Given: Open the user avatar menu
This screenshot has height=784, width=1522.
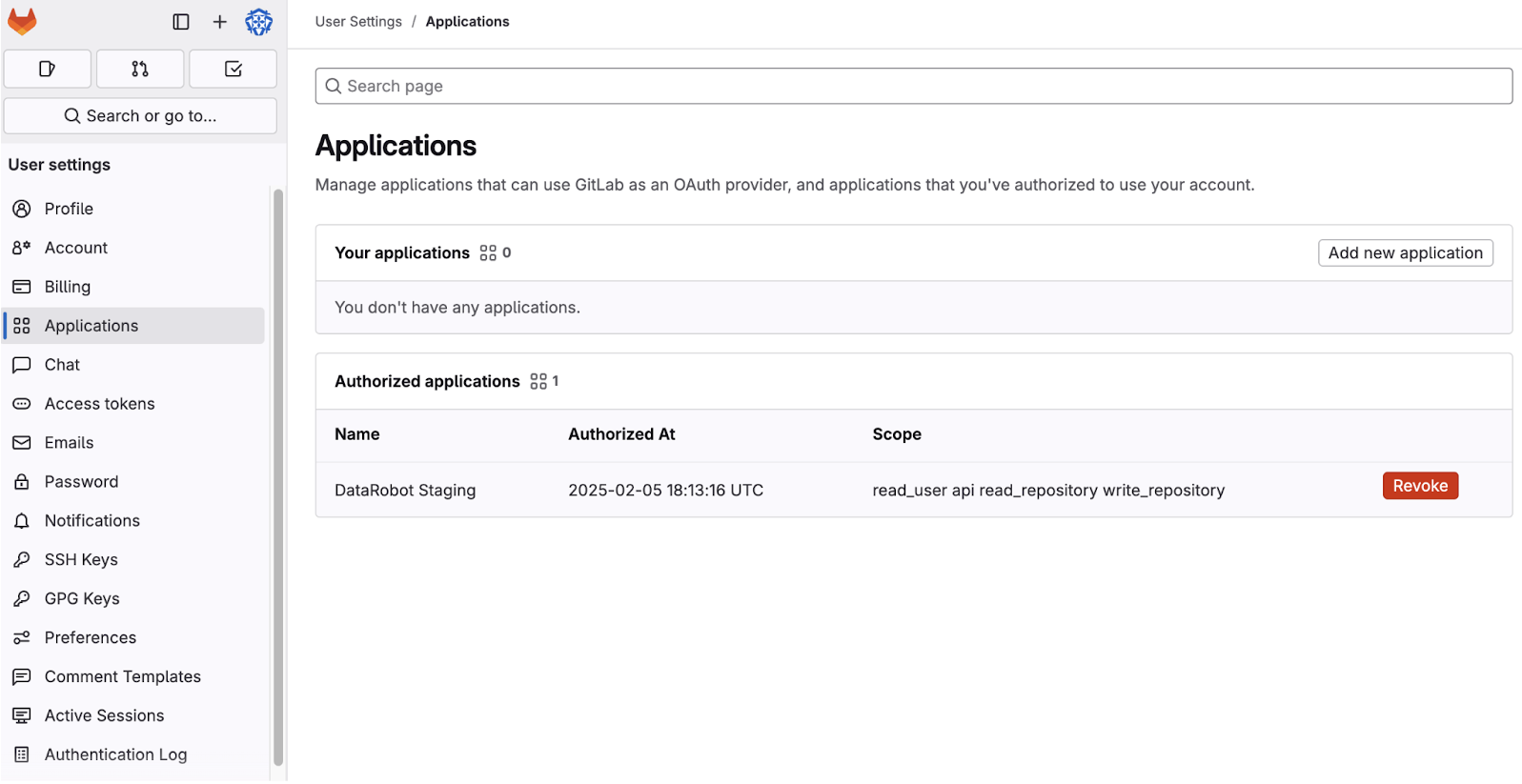Looking at the screenshot, I should coord(258,21).
